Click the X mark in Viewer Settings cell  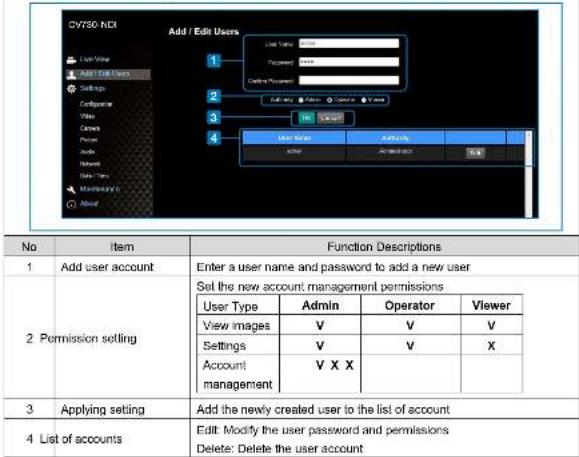[x=491, y=346]
